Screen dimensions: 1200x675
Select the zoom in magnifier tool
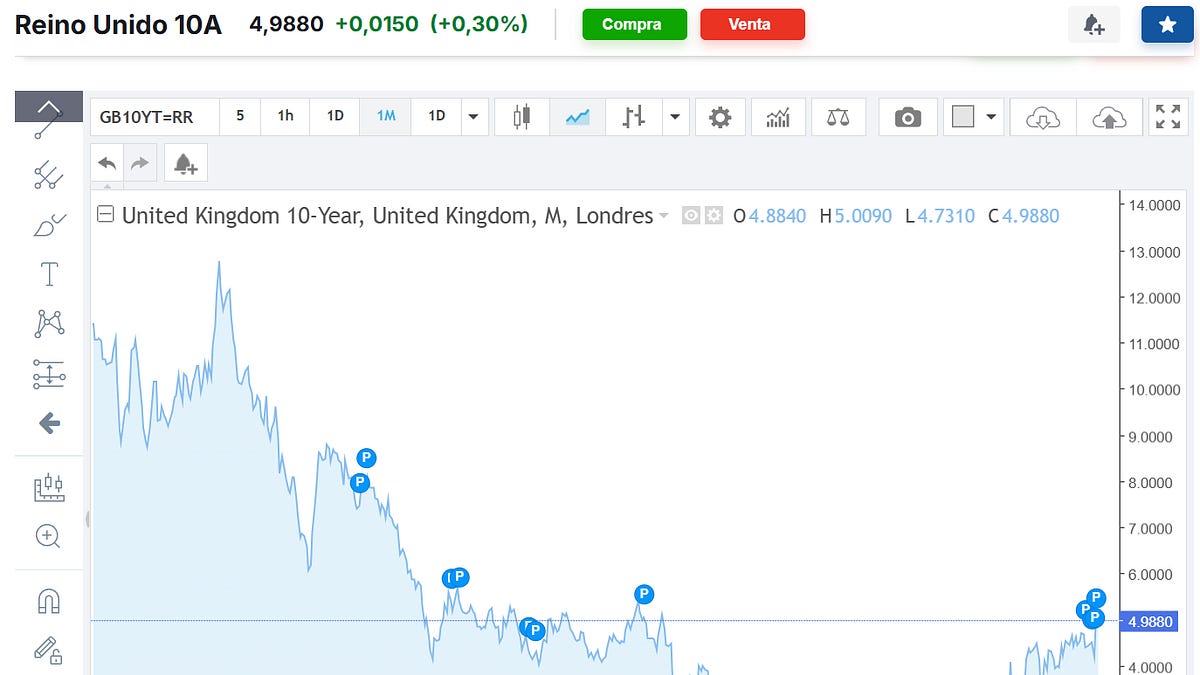pyautogui.click(x=48, y=536)
